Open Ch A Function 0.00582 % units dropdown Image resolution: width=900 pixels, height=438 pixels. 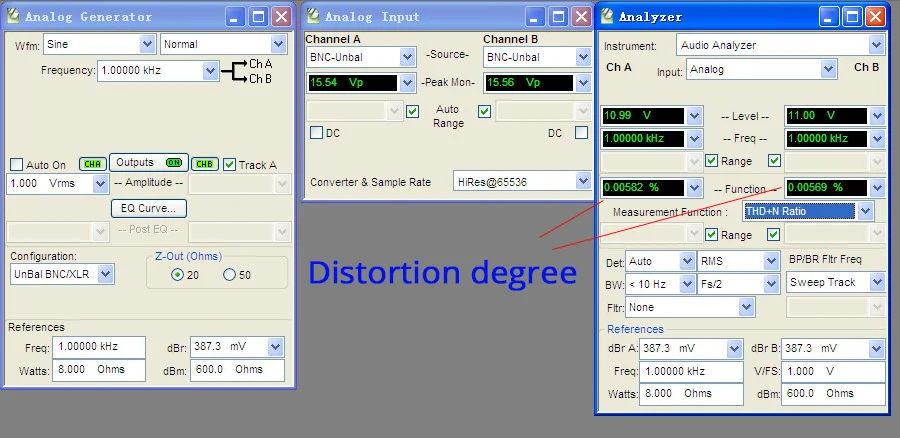(x=695, y=188)
